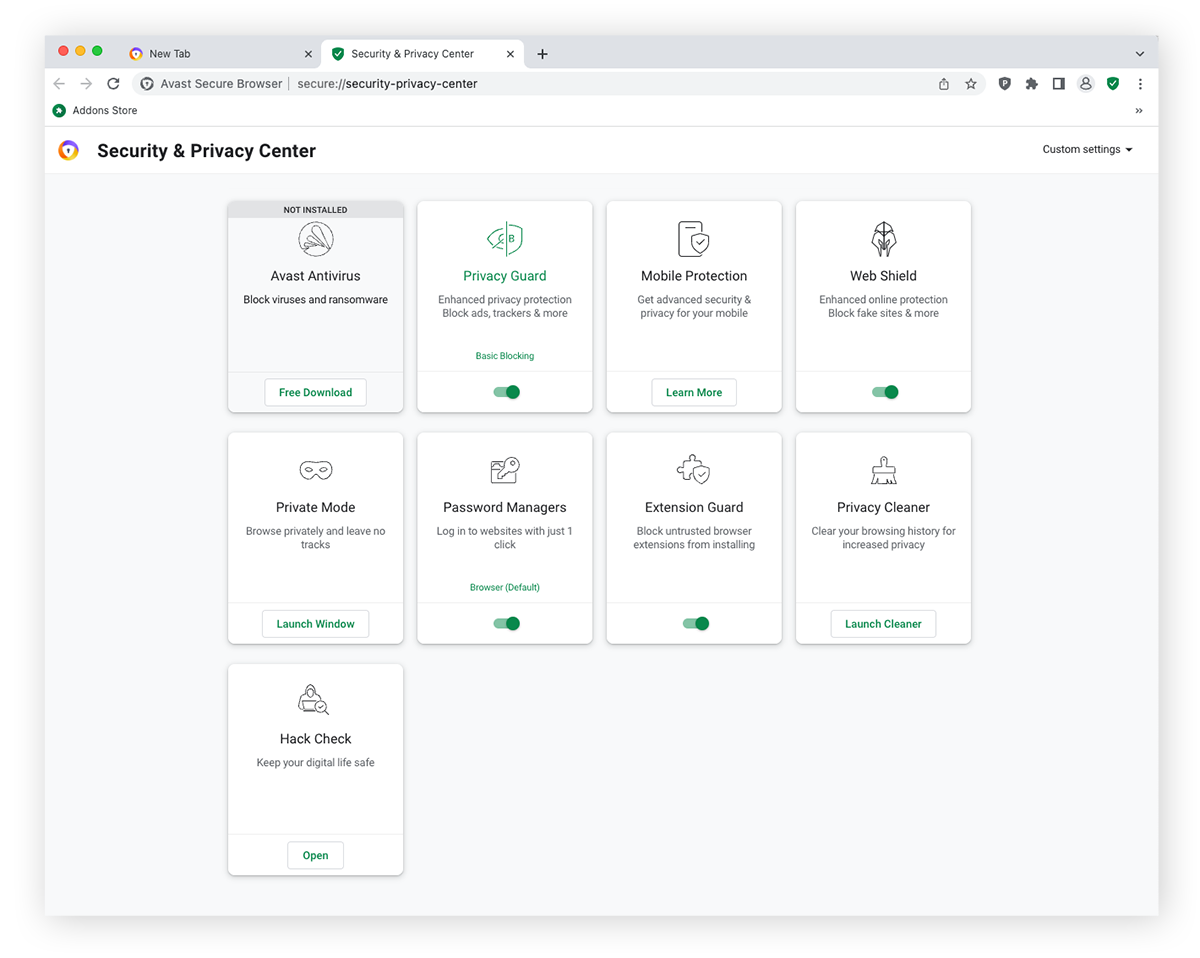Toggle the Extension Guard switch

pos(696,623)
